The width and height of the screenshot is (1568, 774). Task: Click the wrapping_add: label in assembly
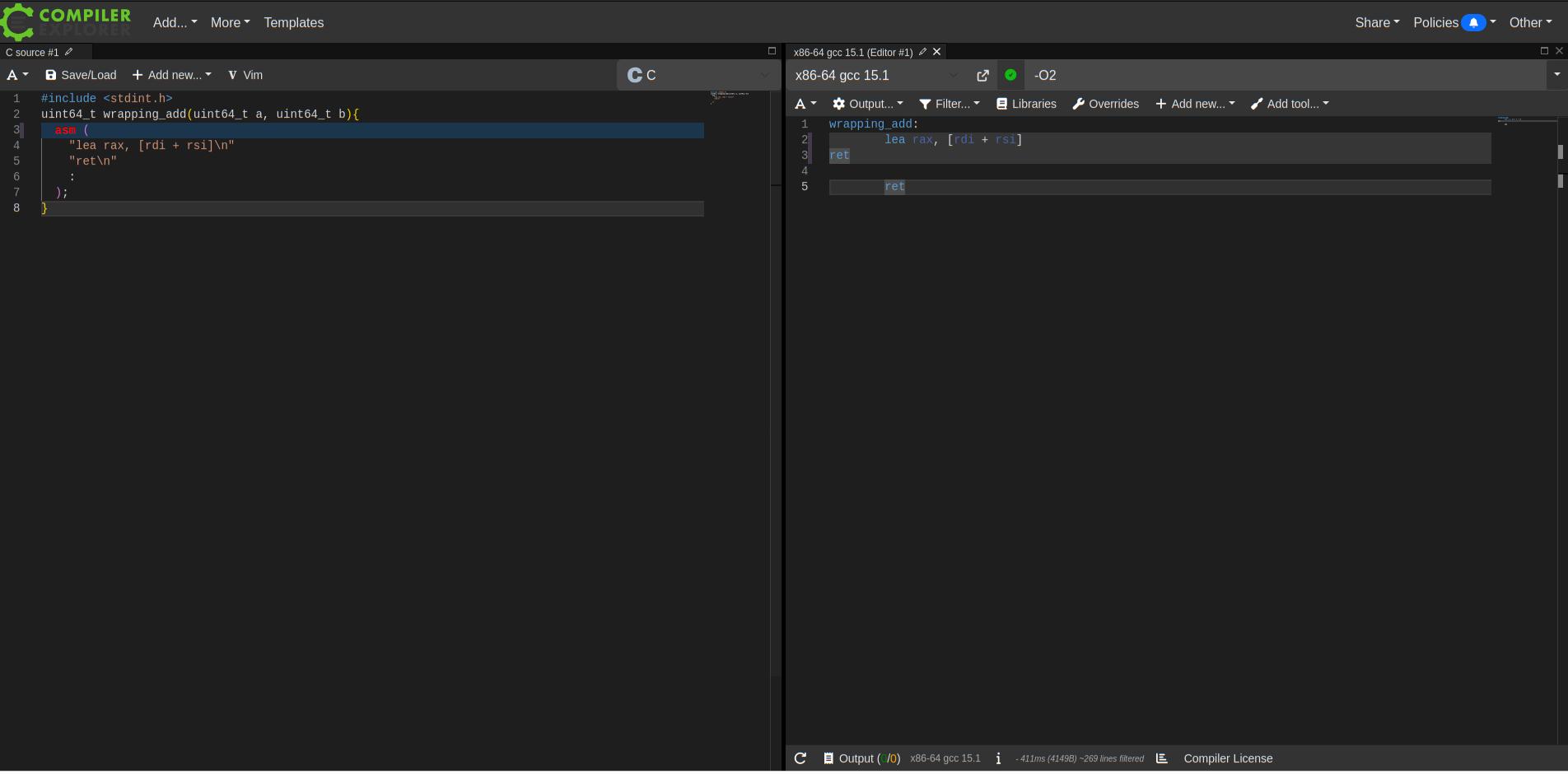[x=873, y=124]
